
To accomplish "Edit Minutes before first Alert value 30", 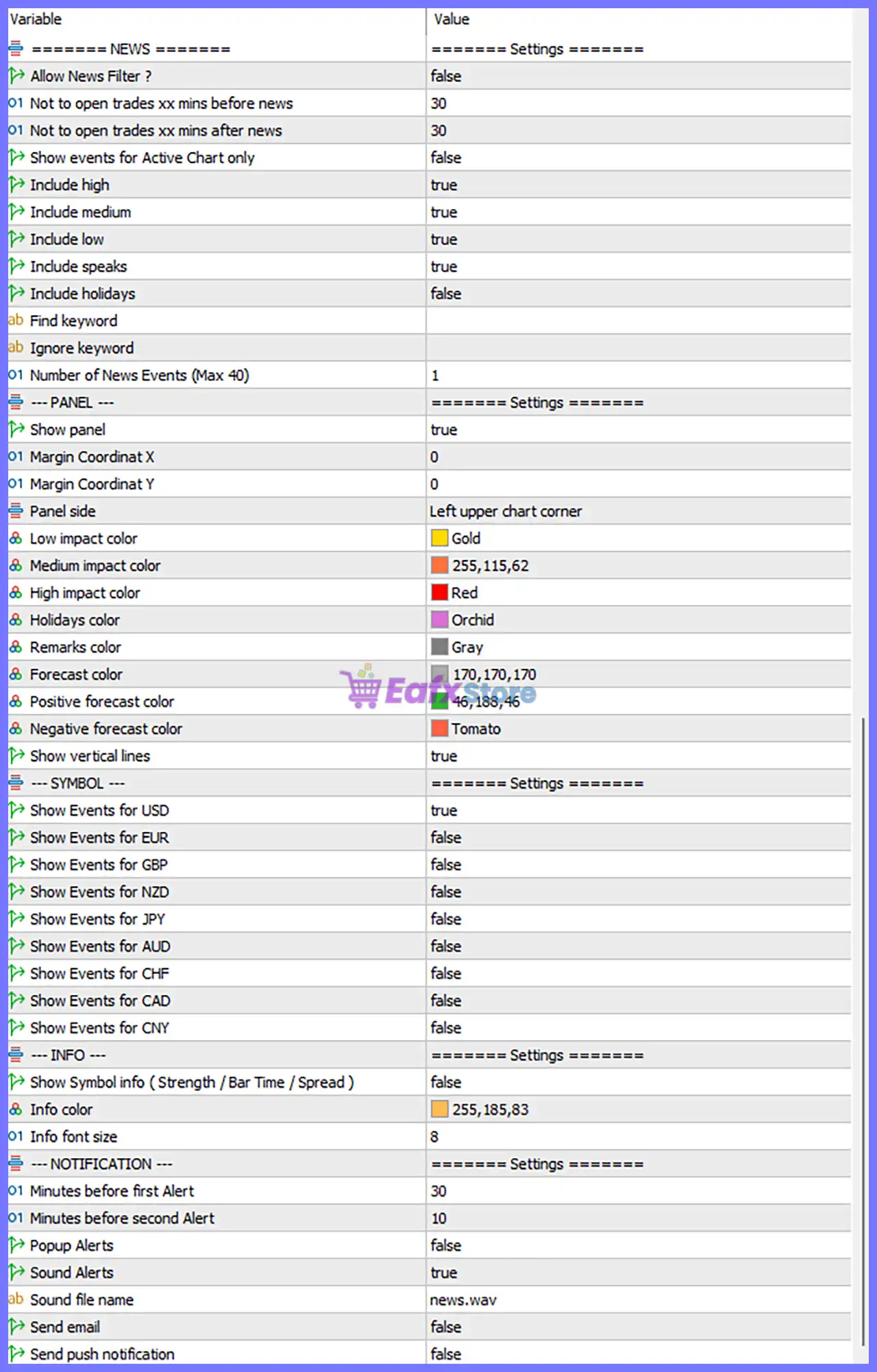I will (x=639, y=1191).
